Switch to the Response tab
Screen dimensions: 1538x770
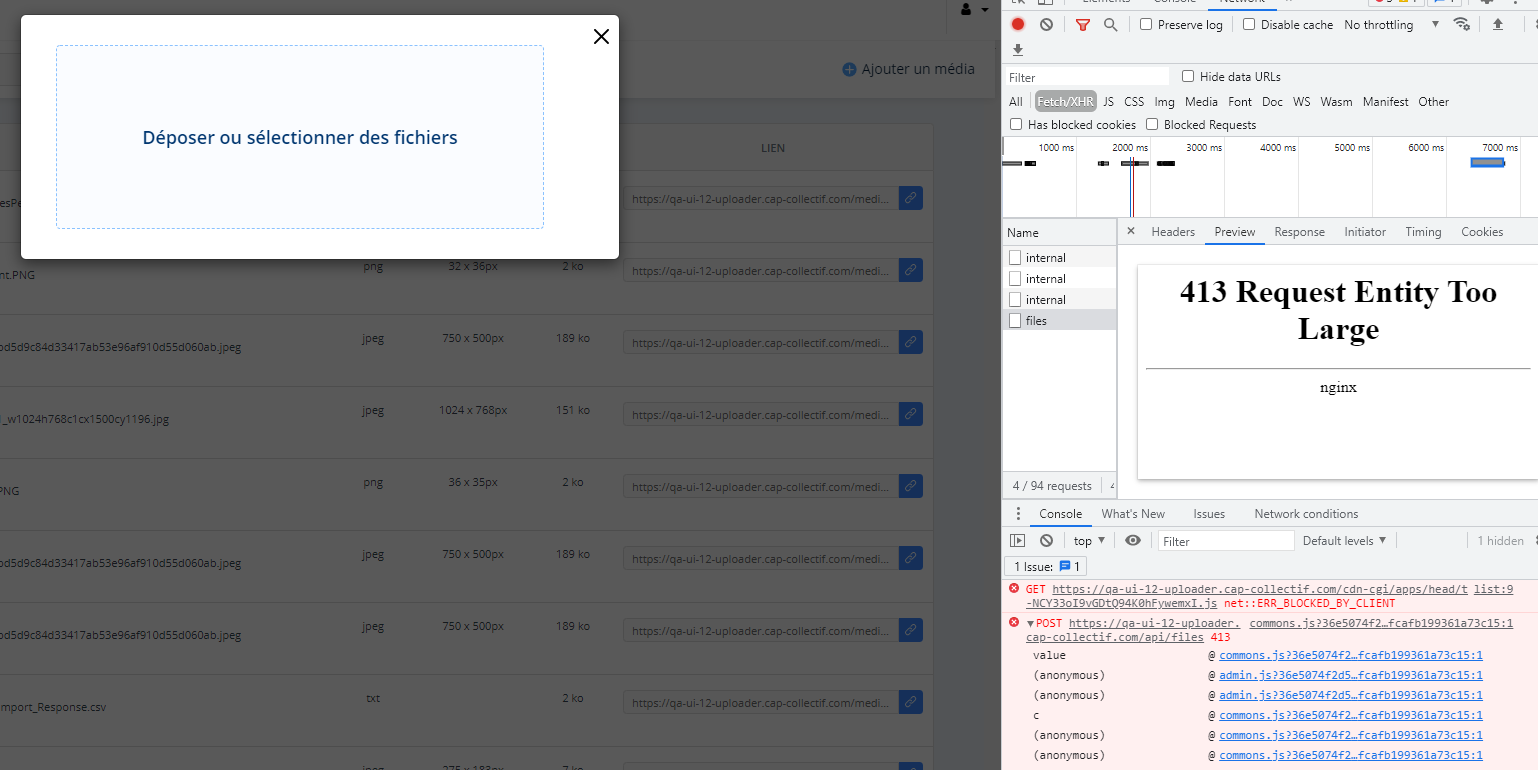[1298, 231]
